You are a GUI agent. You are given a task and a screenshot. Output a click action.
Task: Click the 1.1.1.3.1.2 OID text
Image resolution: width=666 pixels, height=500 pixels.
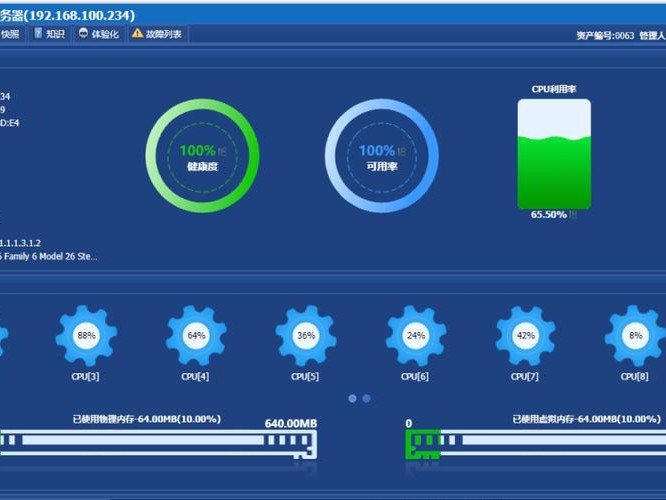[x=20, y=243]
